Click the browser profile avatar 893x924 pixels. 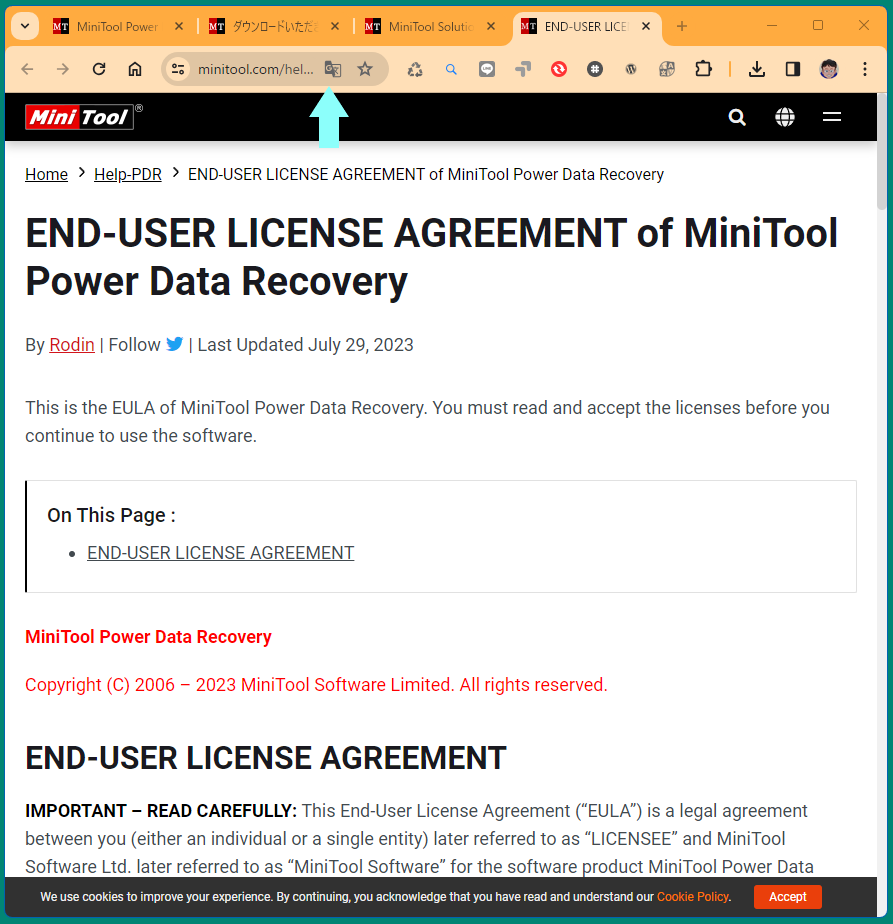(829, 69)
